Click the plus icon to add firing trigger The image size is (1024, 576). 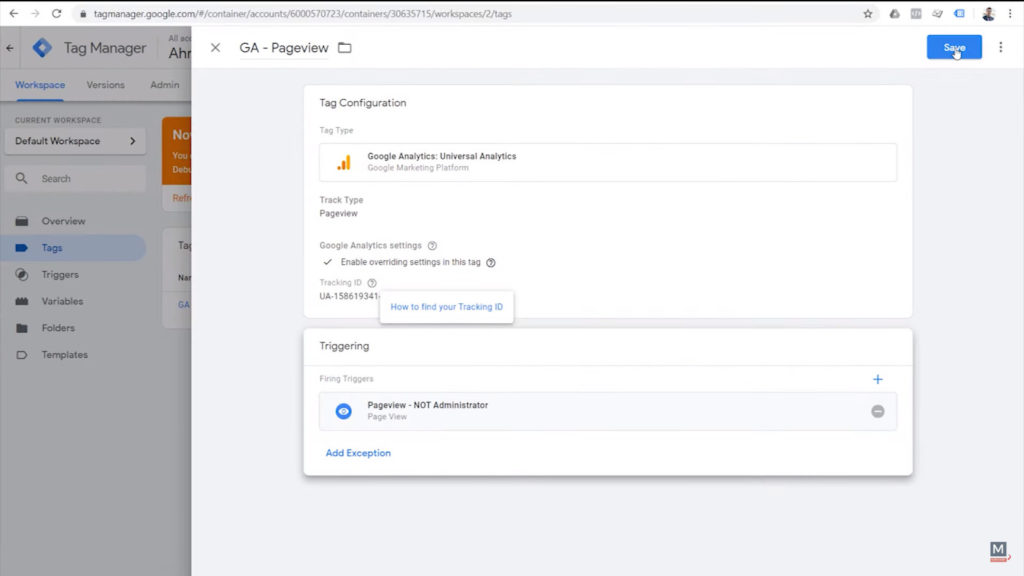click(878, 379)
